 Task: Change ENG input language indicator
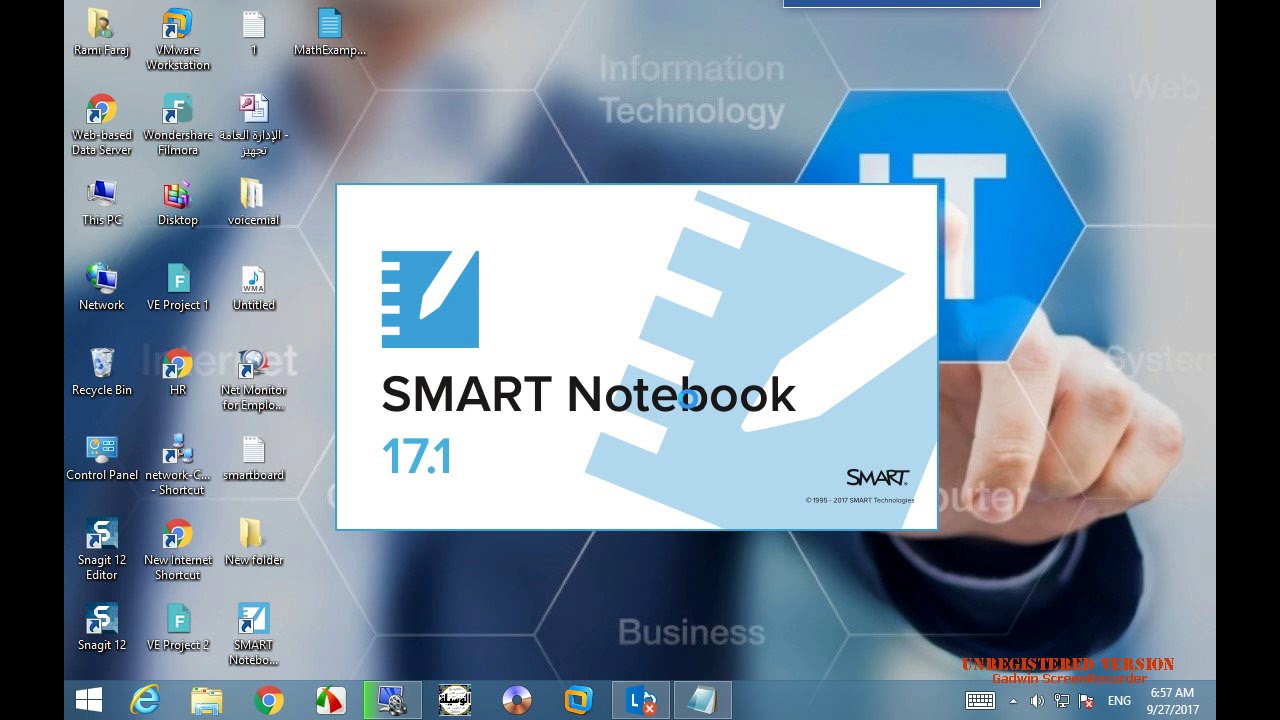pyautogui.click(x=1119, y=701)
